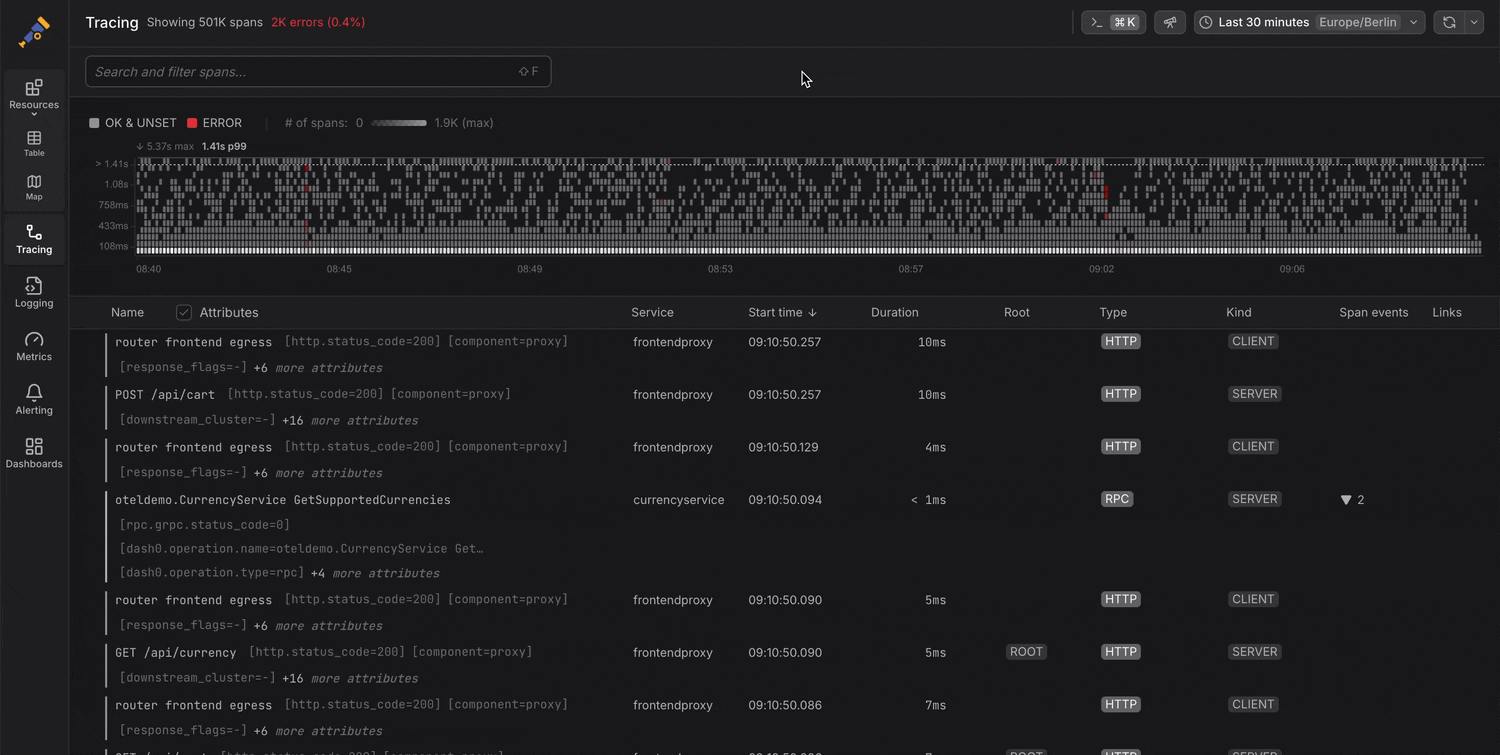This screenshot has height=755, width=1500.
Task: Click the < 1ms duration cell
Action: (928, 500)
